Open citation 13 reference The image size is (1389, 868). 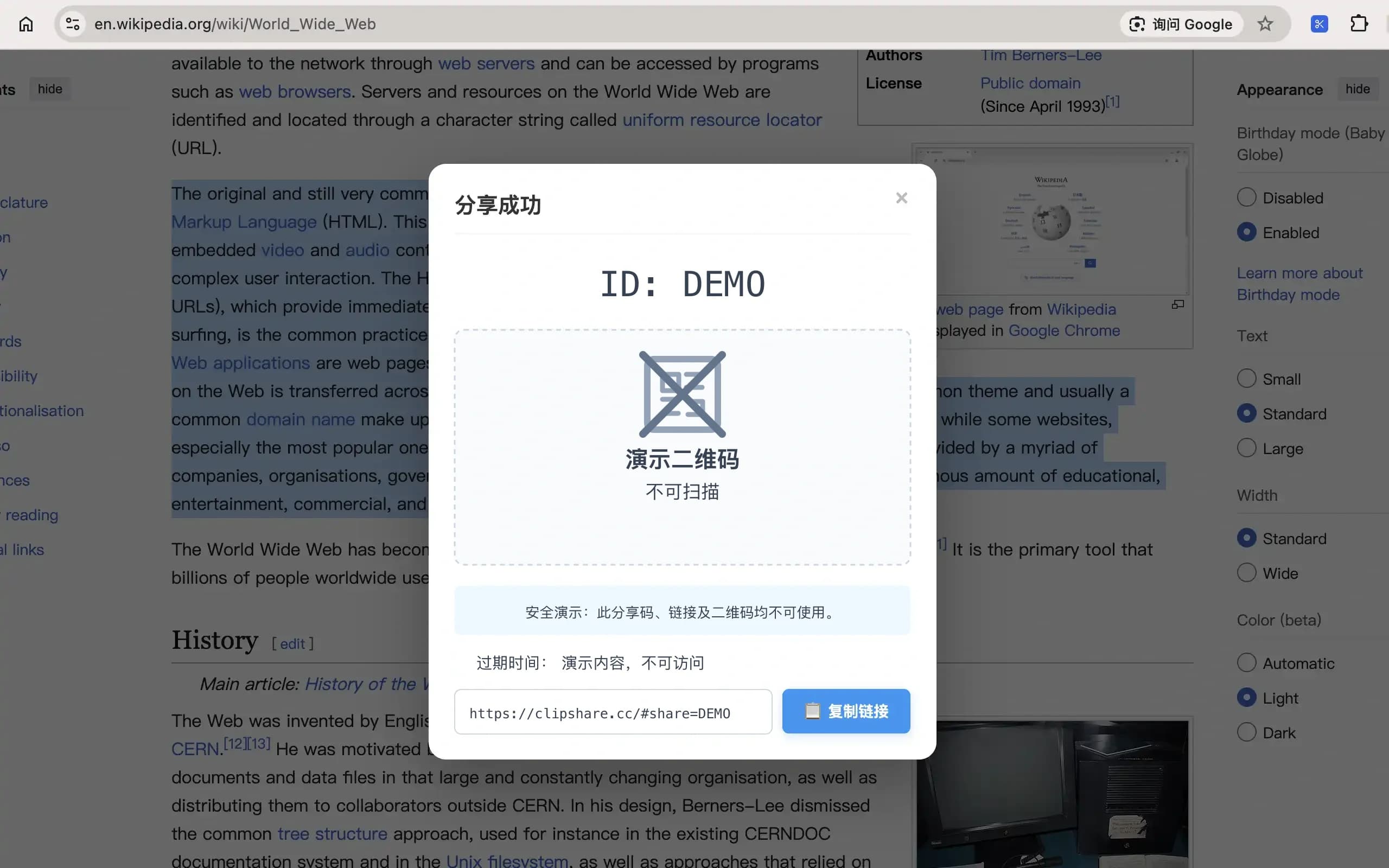(x=258, y=743)
